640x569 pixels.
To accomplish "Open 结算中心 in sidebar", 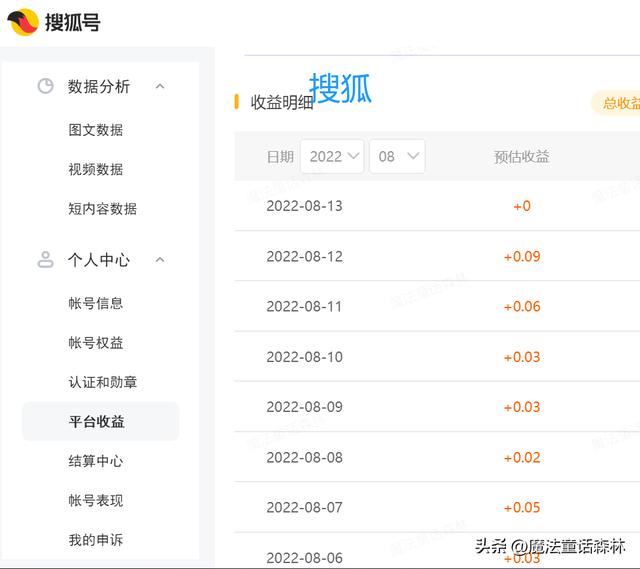I will click(x=96, y=461).
